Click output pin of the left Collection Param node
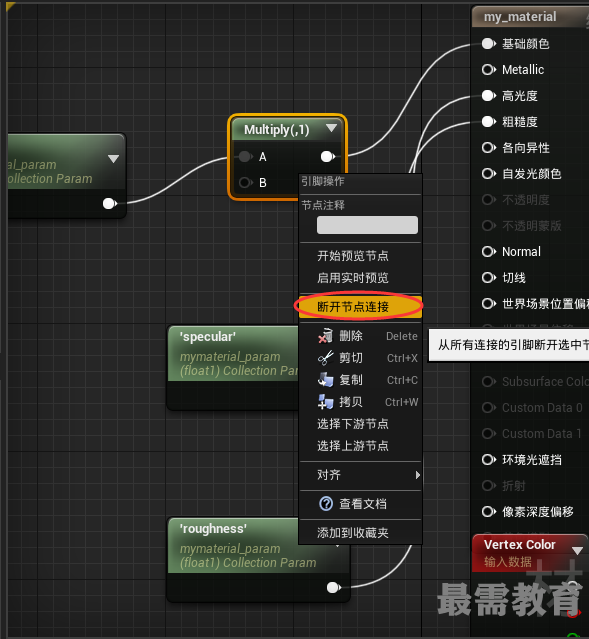 110,203
